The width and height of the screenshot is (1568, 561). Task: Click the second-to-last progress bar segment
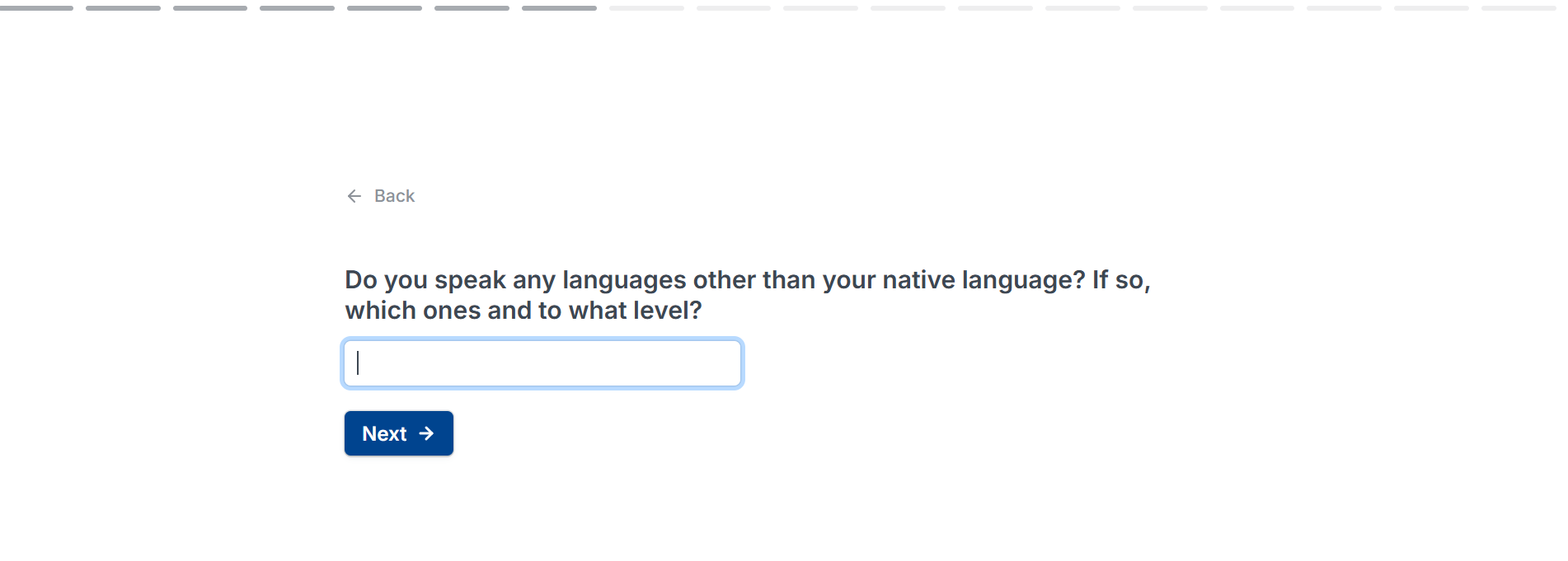(x=1431, y=8)
